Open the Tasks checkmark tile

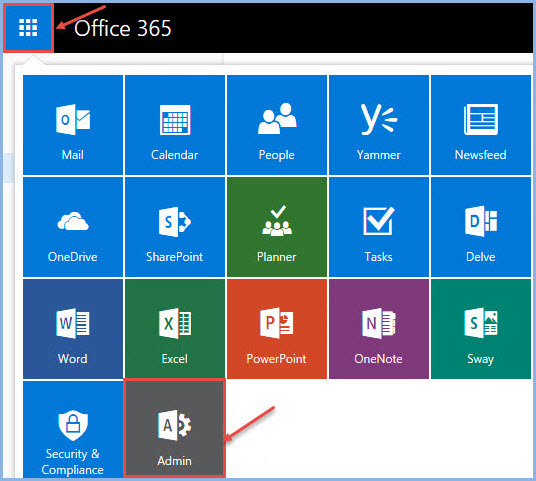379,227
